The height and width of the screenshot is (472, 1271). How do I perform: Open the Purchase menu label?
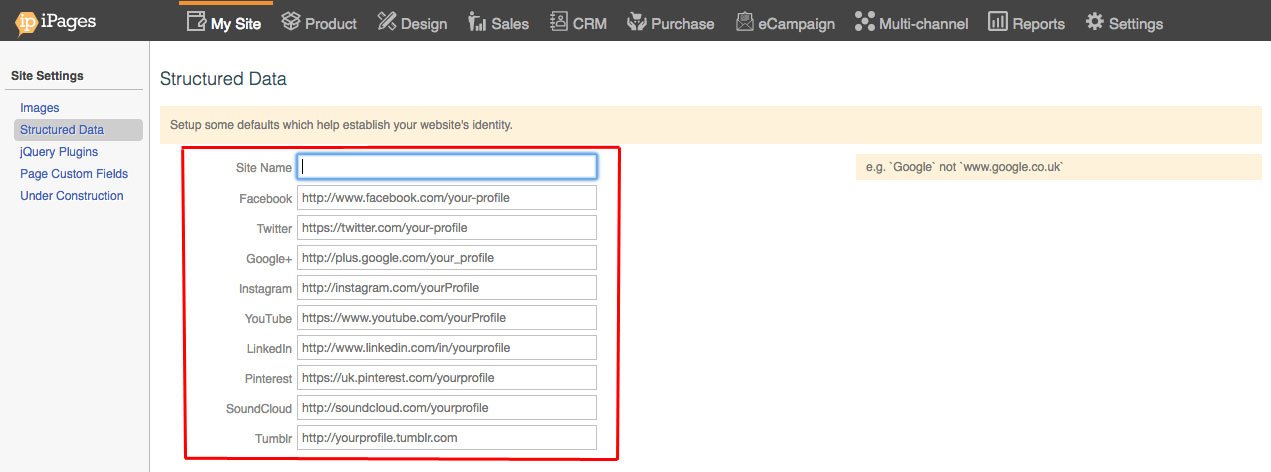(x=683, y=24)
